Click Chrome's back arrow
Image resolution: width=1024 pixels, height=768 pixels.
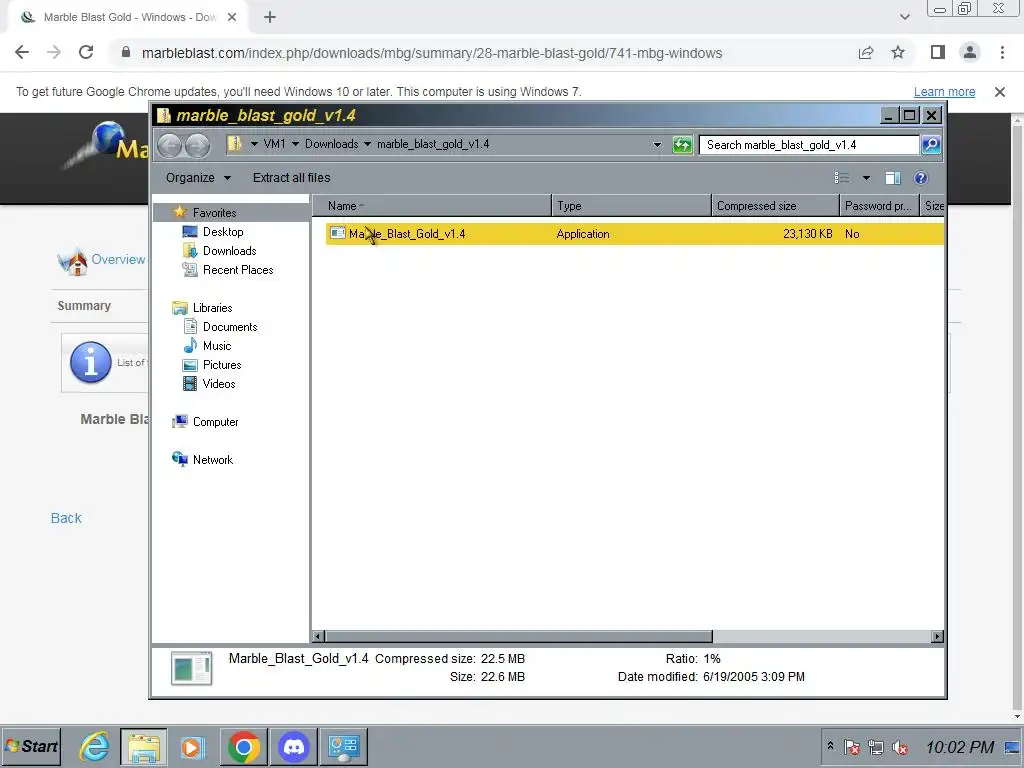click(22, 52)
